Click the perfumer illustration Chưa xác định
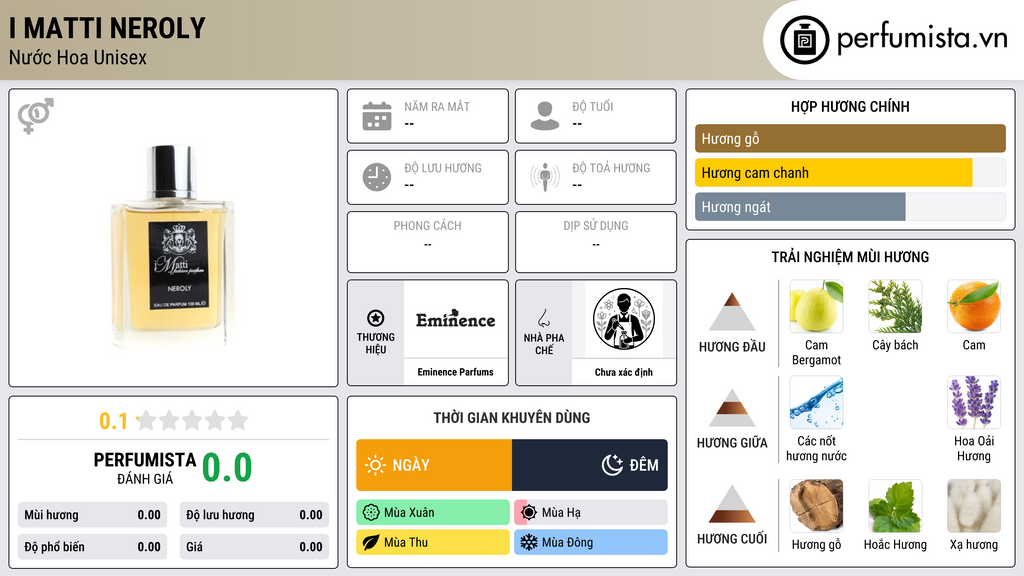Viewport: 1024px width, 576px height. pos(624,319)
